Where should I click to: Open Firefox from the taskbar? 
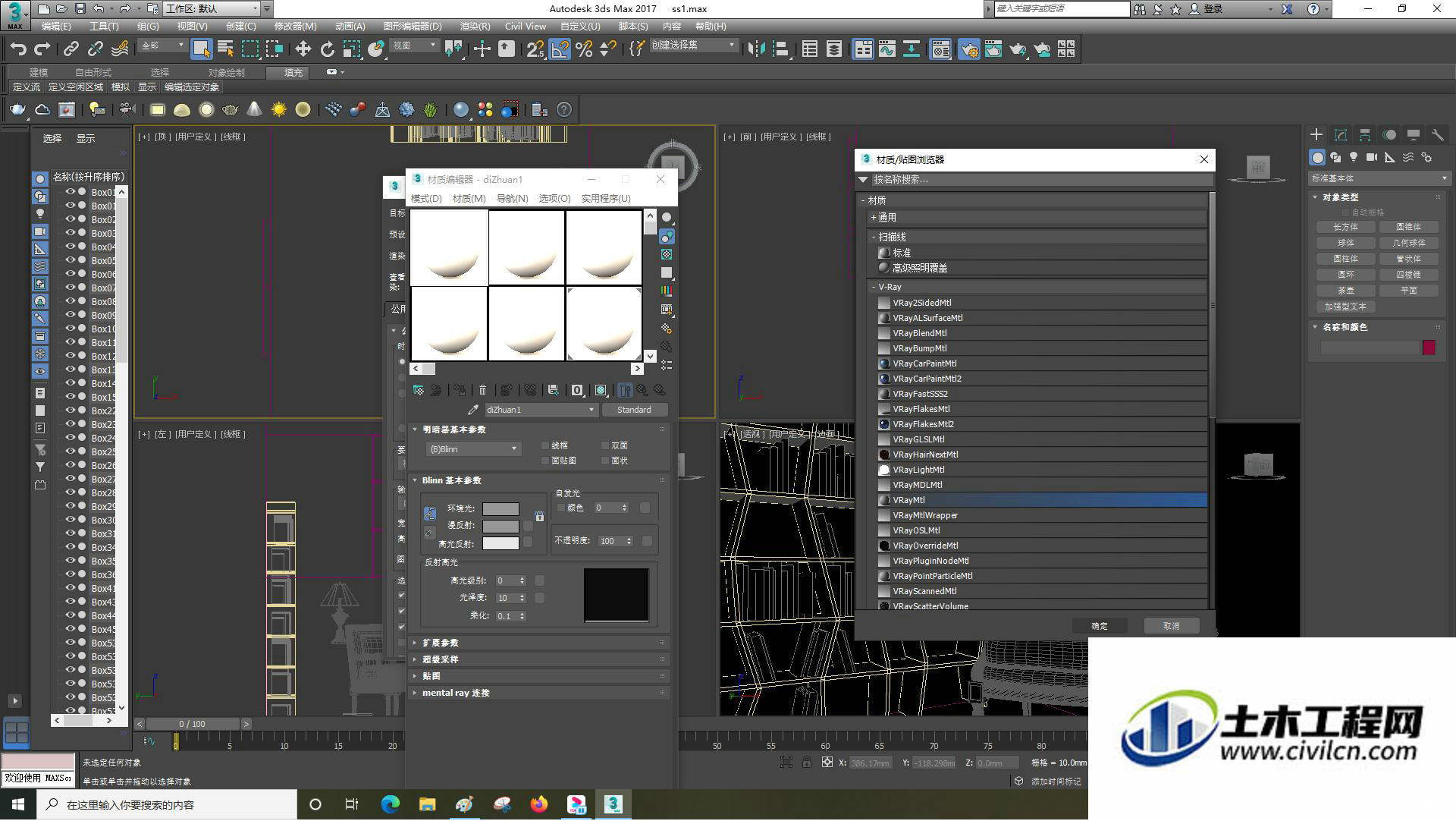(x=539, y=804)
